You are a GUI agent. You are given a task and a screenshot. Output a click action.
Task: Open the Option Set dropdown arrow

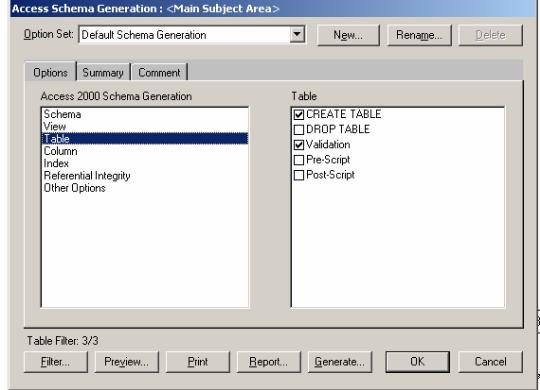coord(297,34)
